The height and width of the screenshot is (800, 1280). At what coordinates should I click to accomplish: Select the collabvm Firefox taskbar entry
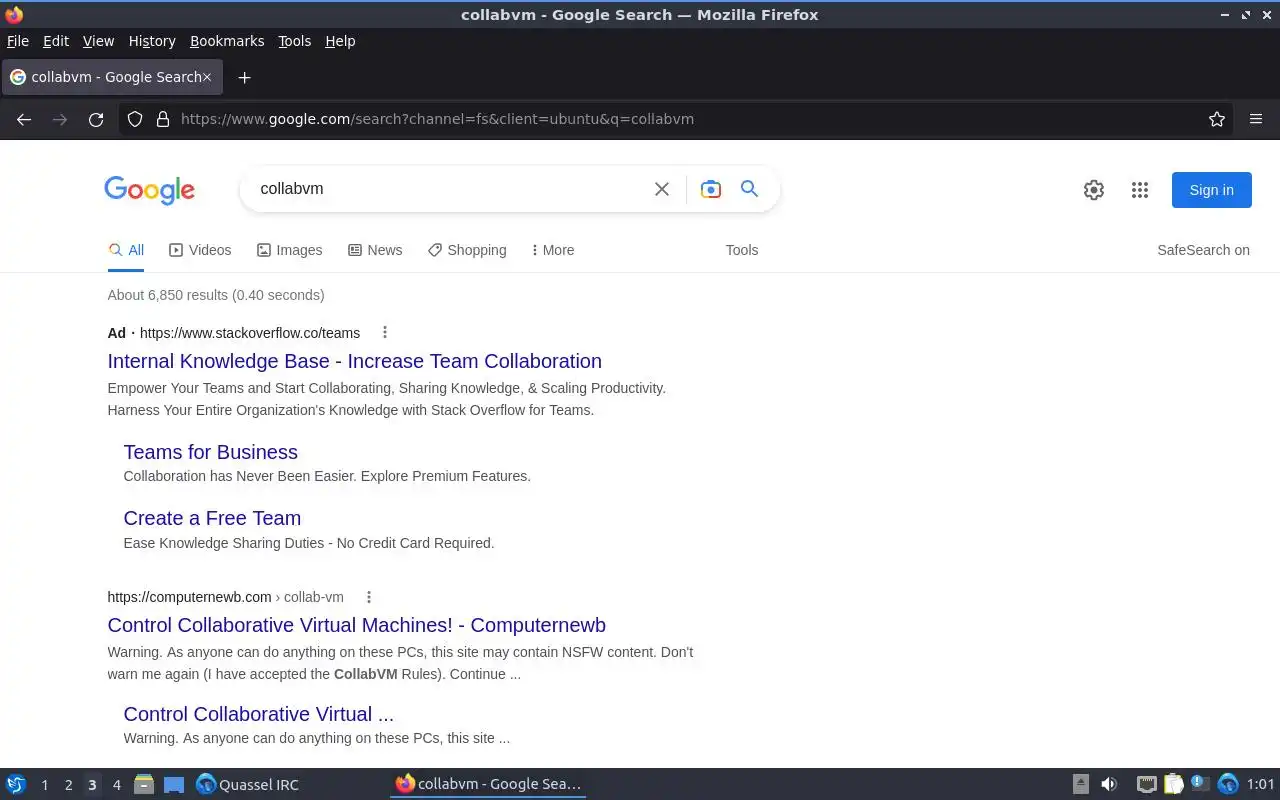click(x=488, y=784)
